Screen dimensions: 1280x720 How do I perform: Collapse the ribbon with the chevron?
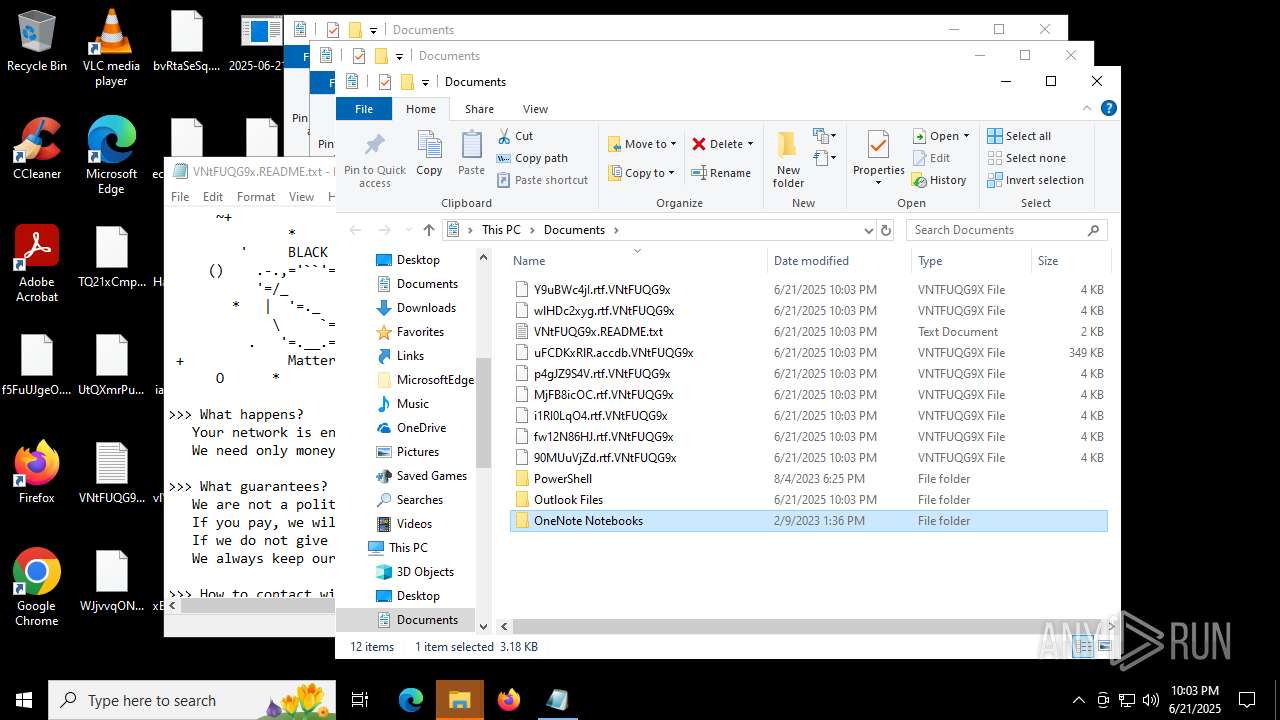click(x=1088, y=108)
